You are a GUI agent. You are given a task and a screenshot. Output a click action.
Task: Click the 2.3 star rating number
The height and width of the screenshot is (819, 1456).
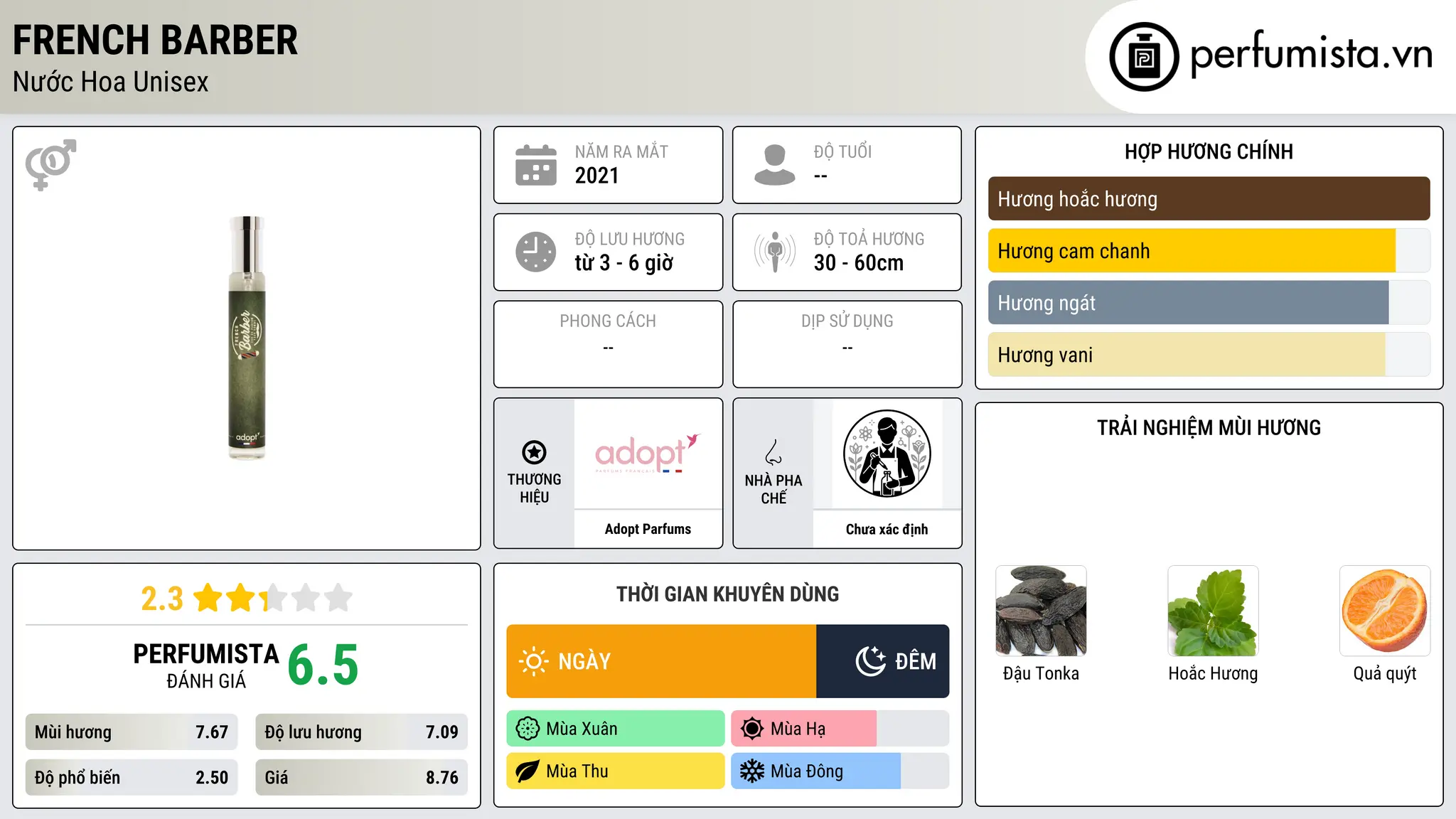point(162,599)
